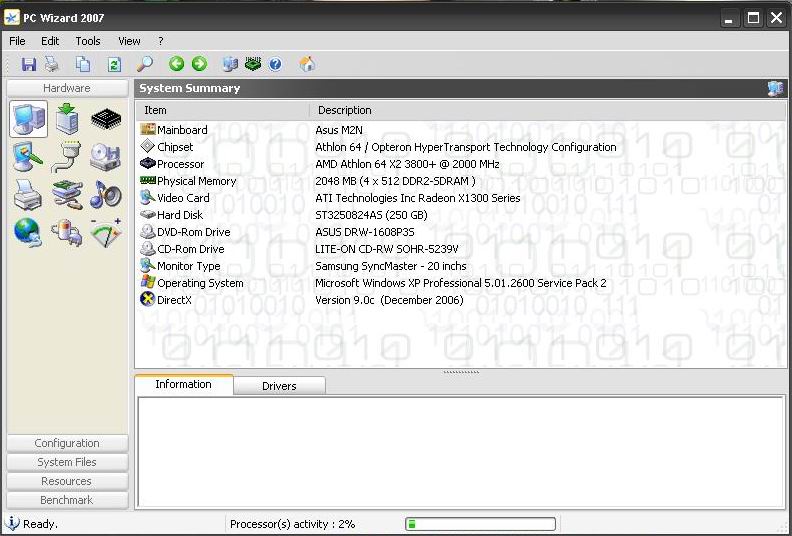Select the Processor row in the list
792x536 pixels.
click(461, 164)
